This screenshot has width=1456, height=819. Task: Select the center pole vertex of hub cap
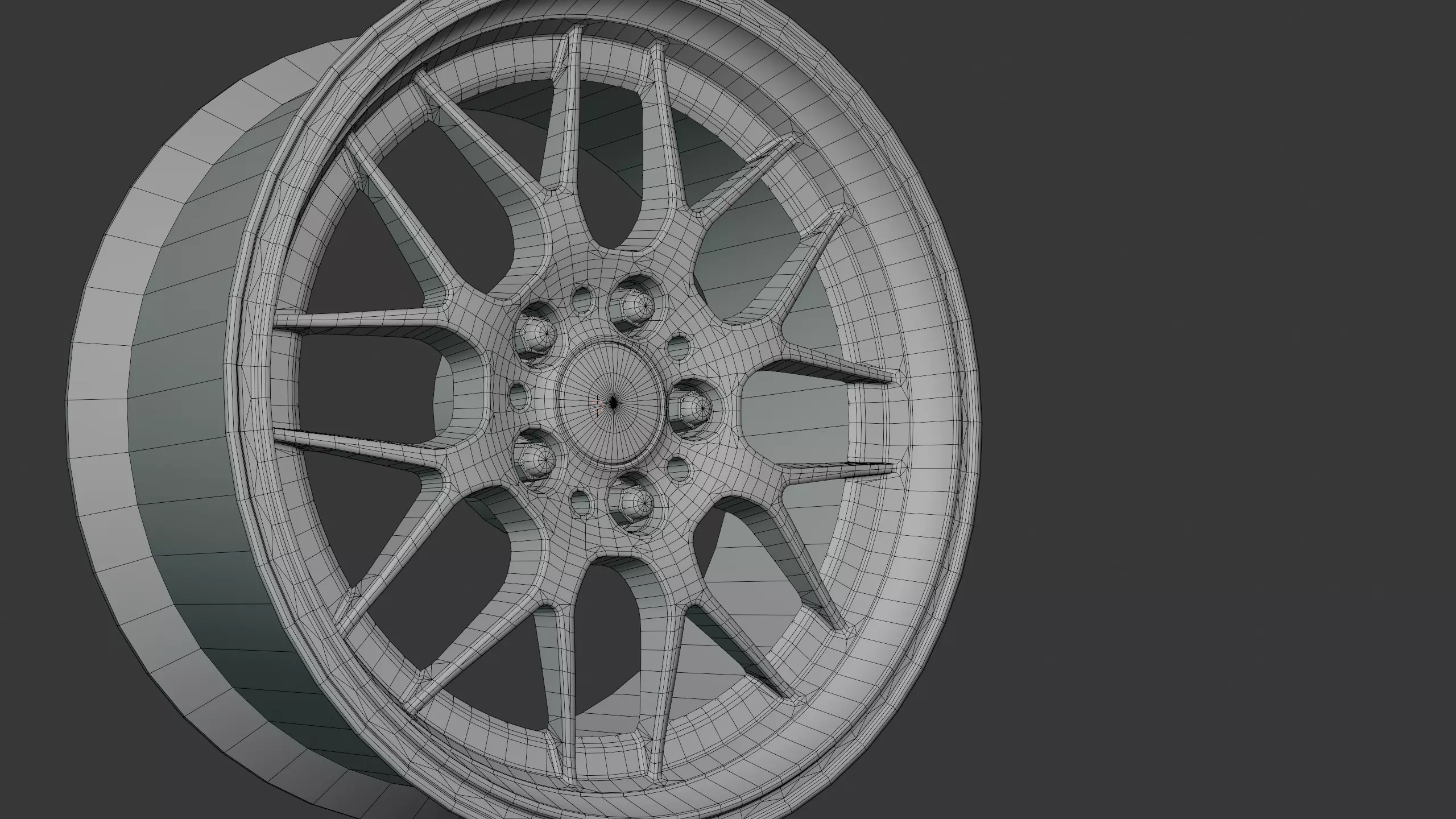tap(613, 403)
